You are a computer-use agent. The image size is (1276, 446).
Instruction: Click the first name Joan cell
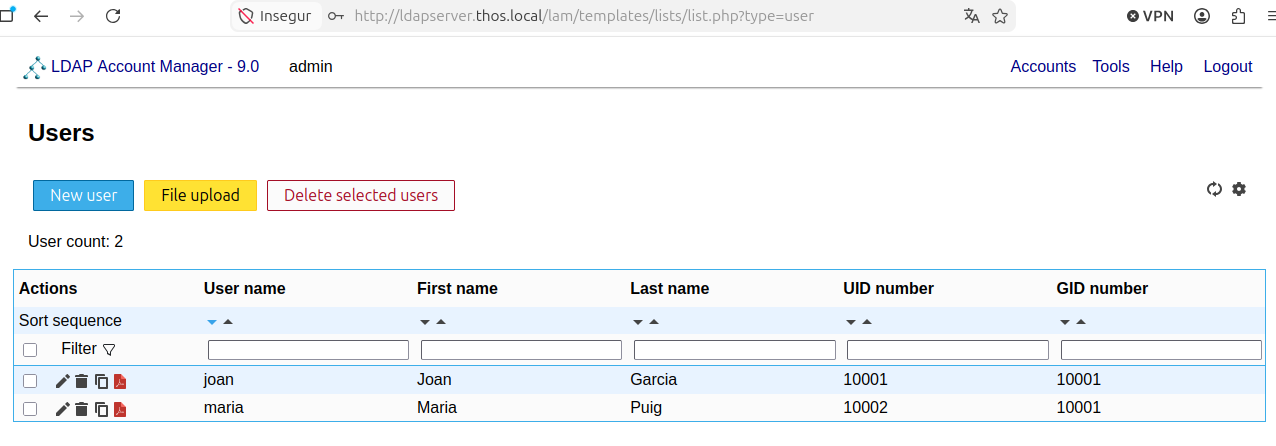[x=434, y=380]
